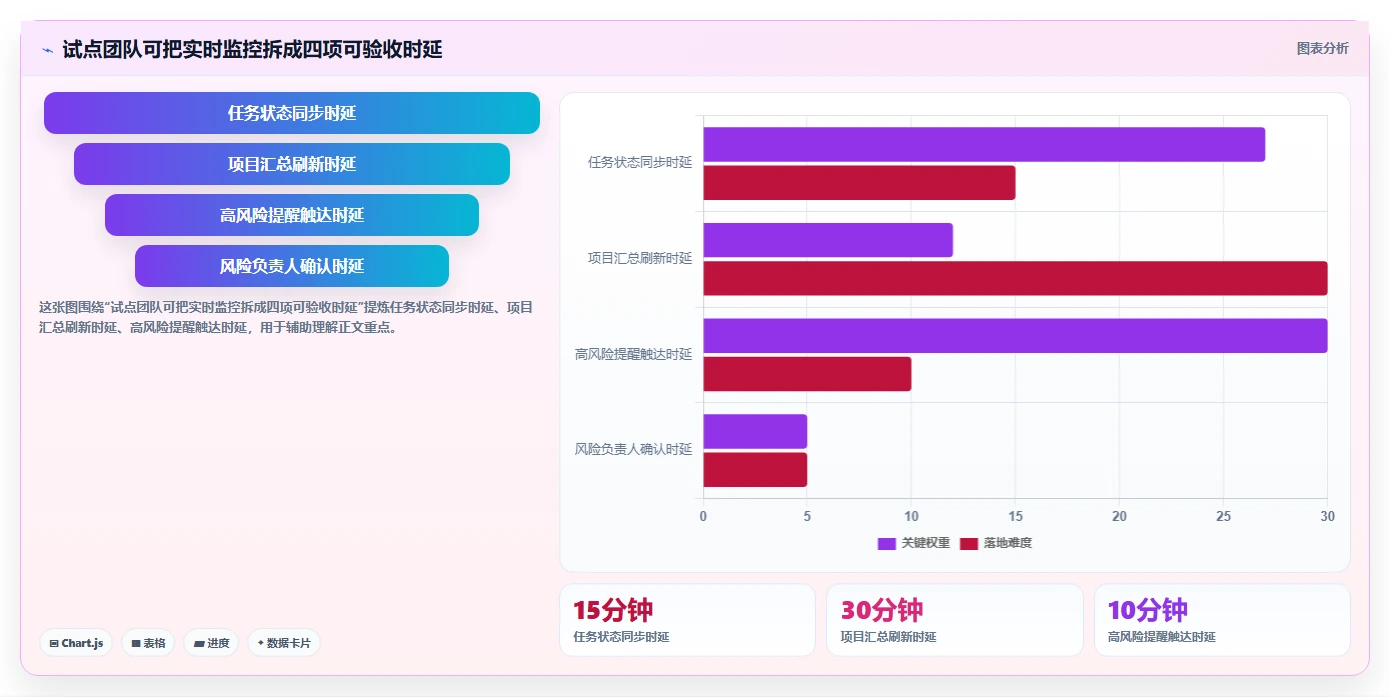Image resolution: width=1390 pixels, height=697 pixels.
Task: Select the 任务状态同步时延 funnel bar
Action: coord(292,113)
